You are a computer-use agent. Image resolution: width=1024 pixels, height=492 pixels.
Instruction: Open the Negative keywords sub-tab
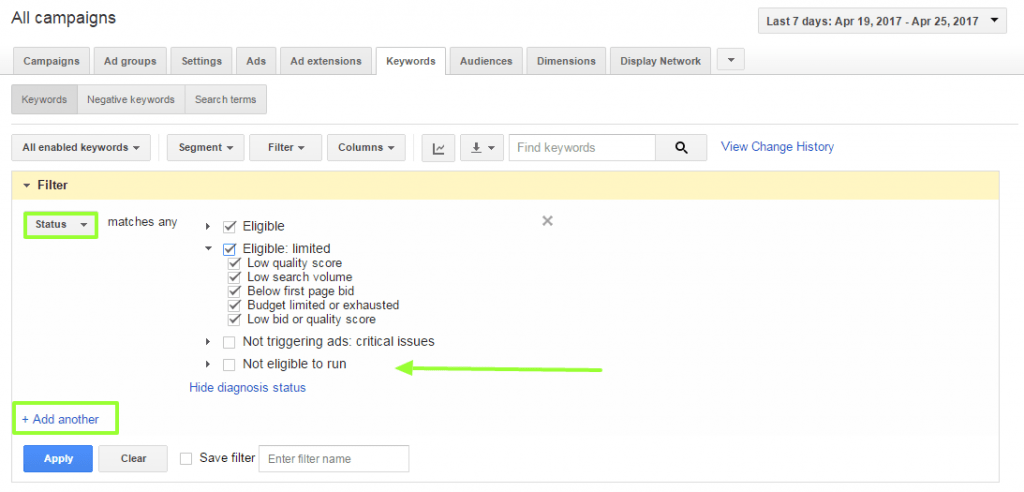coord(130,100)
